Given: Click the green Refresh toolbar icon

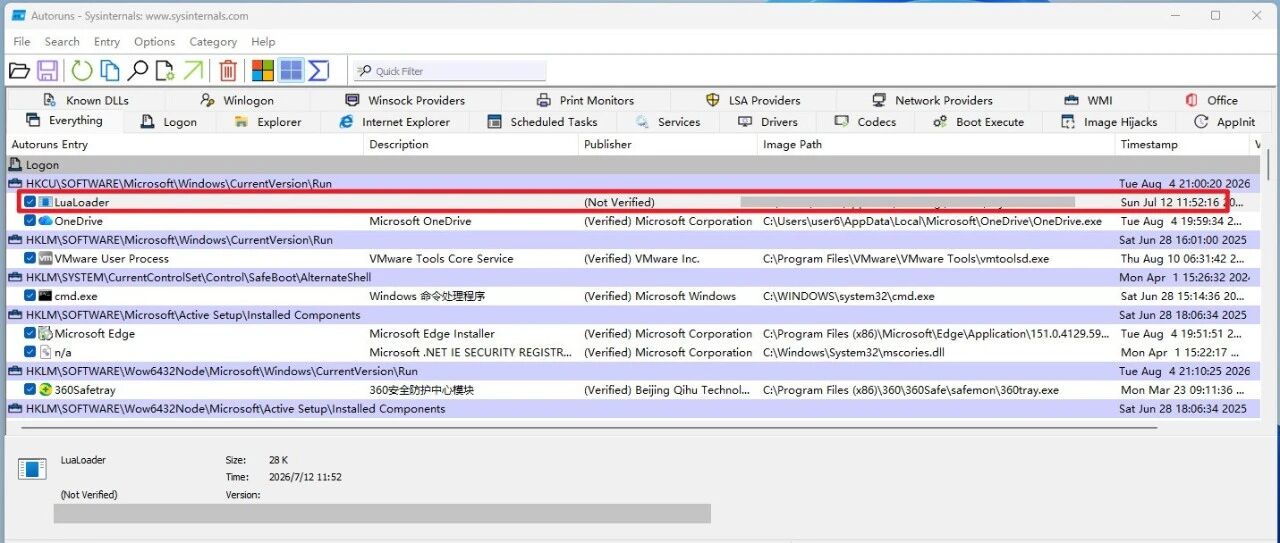Looking at the screenshot, I should (82, 71).
